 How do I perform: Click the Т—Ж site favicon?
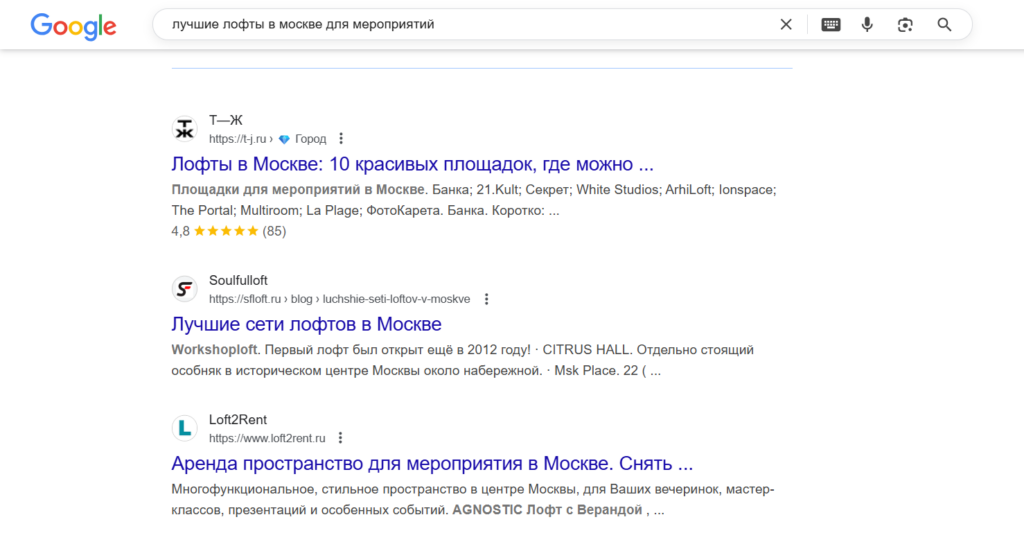coord(185,129)
